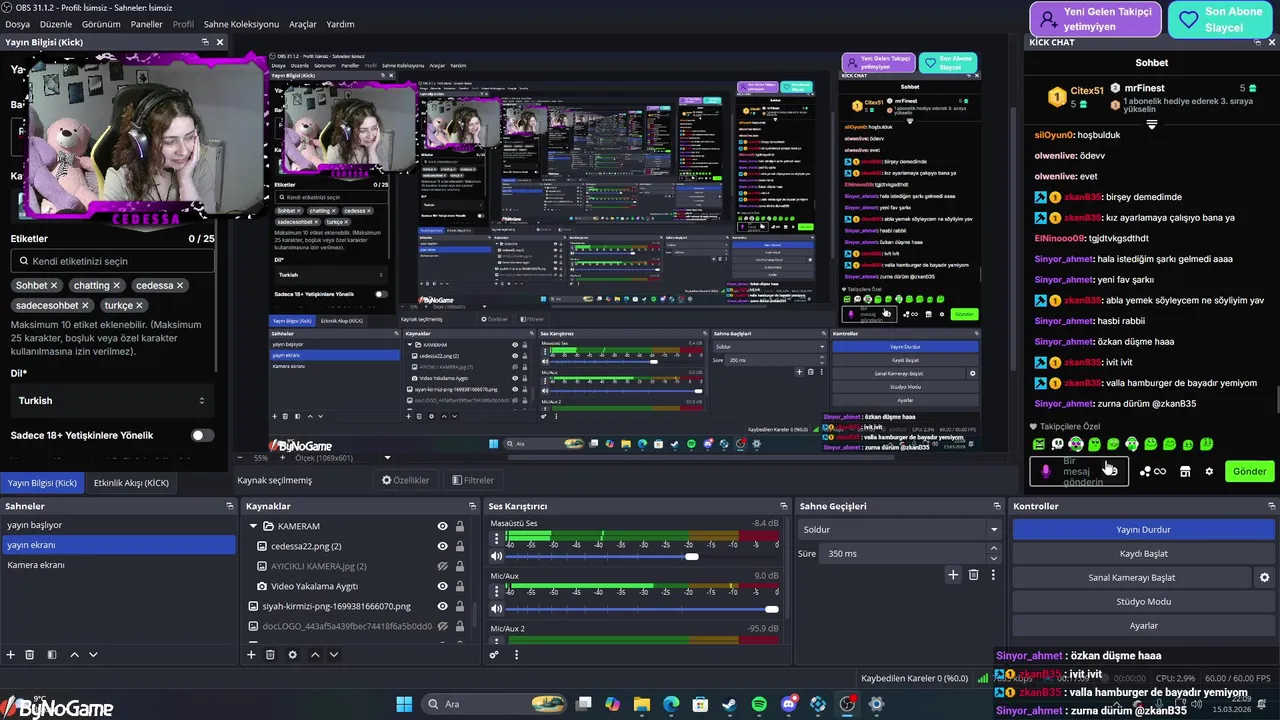Remove selected source with trash icon
The width and height of the screenshot is (1280, 720).
270,655
